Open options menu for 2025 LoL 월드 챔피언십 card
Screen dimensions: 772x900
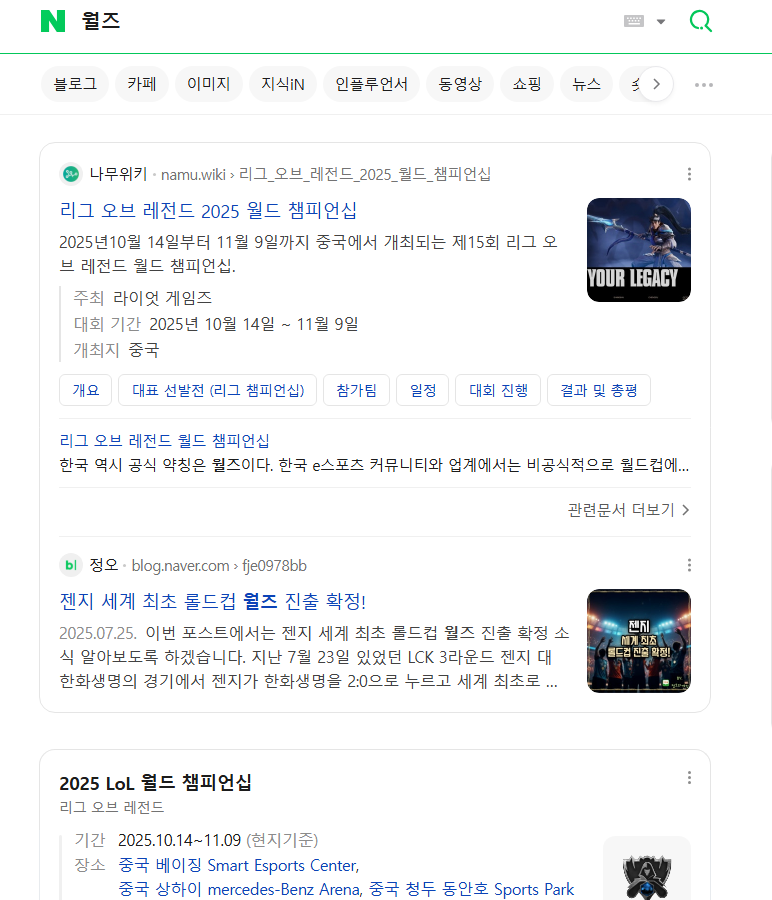click(x=689, y=778)
